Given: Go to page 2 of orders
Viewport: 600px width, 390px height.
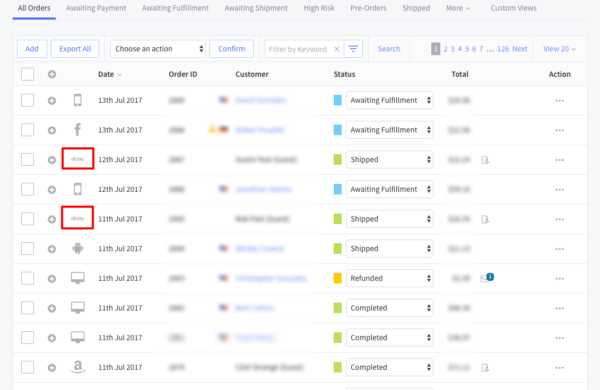Looking at the screenshot, I should point(445,49).
